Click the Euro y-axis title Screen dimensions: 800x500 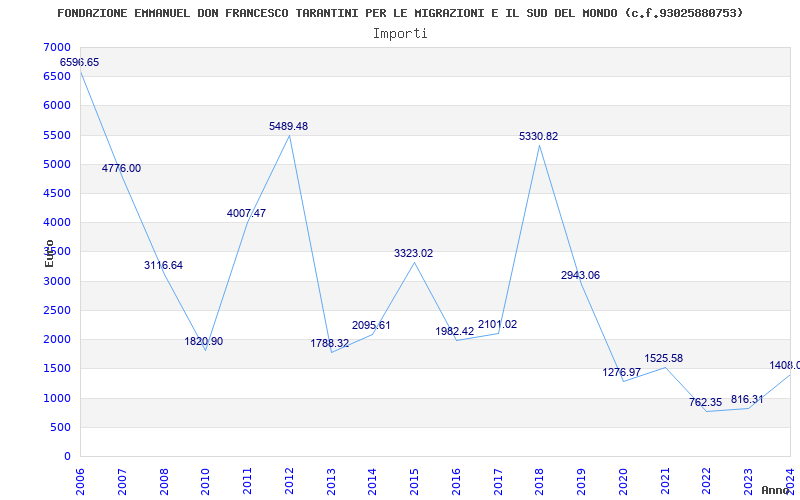(x=49, y=253)
